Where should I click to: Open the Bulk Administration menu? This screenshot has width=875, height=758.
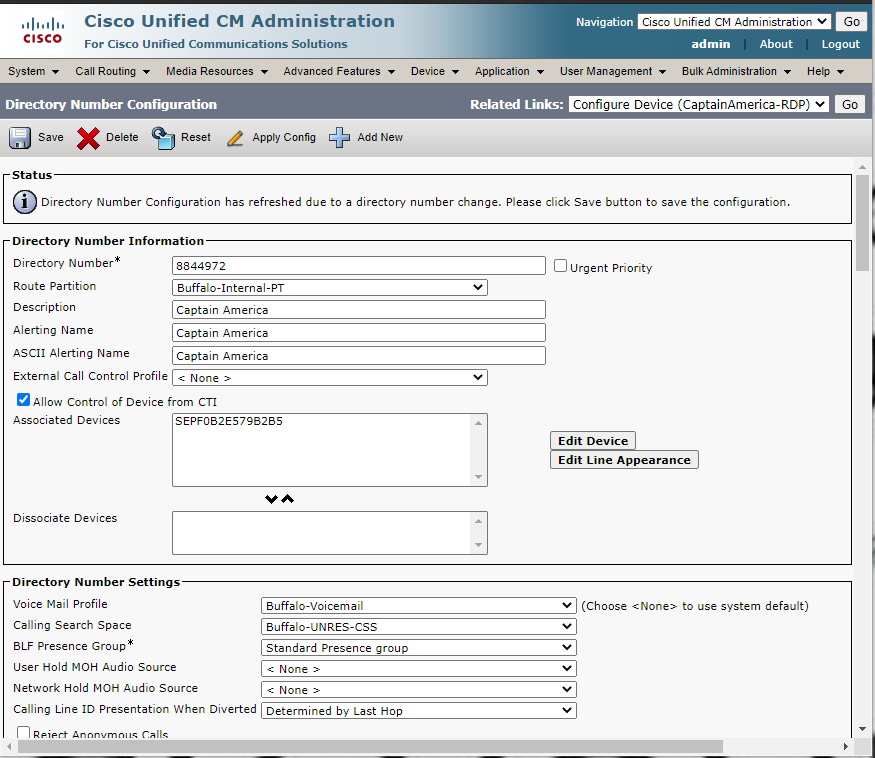tap(736, 71)
